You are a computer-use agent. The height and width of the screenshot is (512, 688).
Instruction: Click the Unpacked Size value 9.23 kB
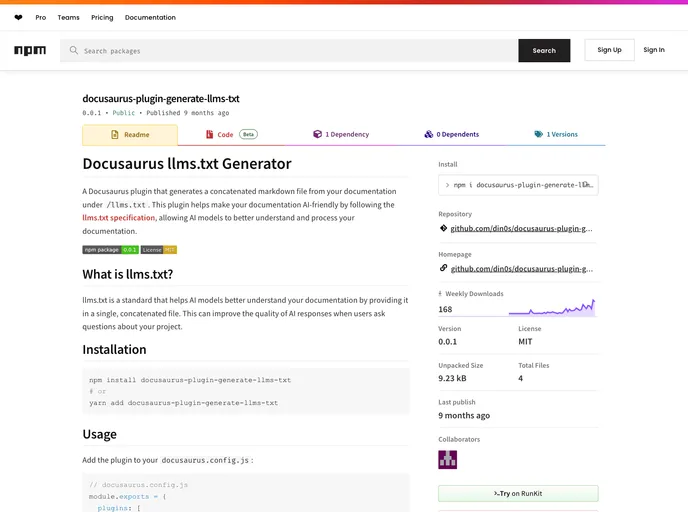[452, 378]
